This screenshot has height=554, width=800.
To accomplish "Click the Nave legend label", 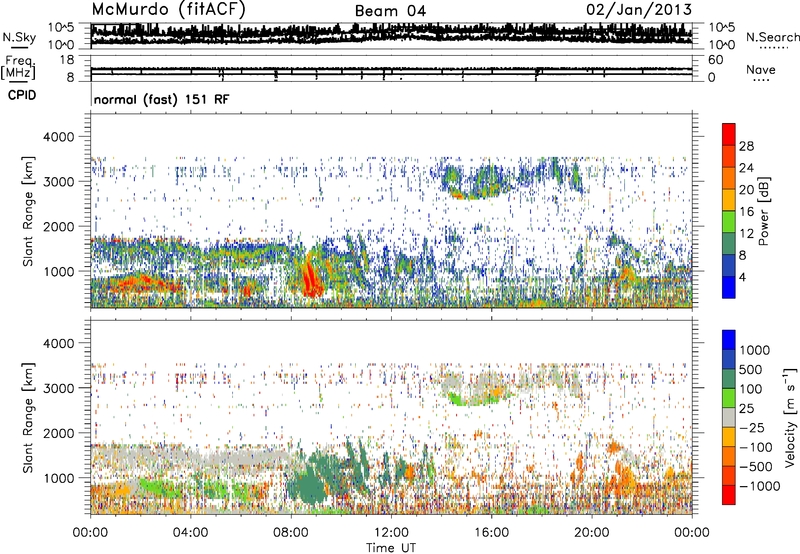I will (761, 69).
